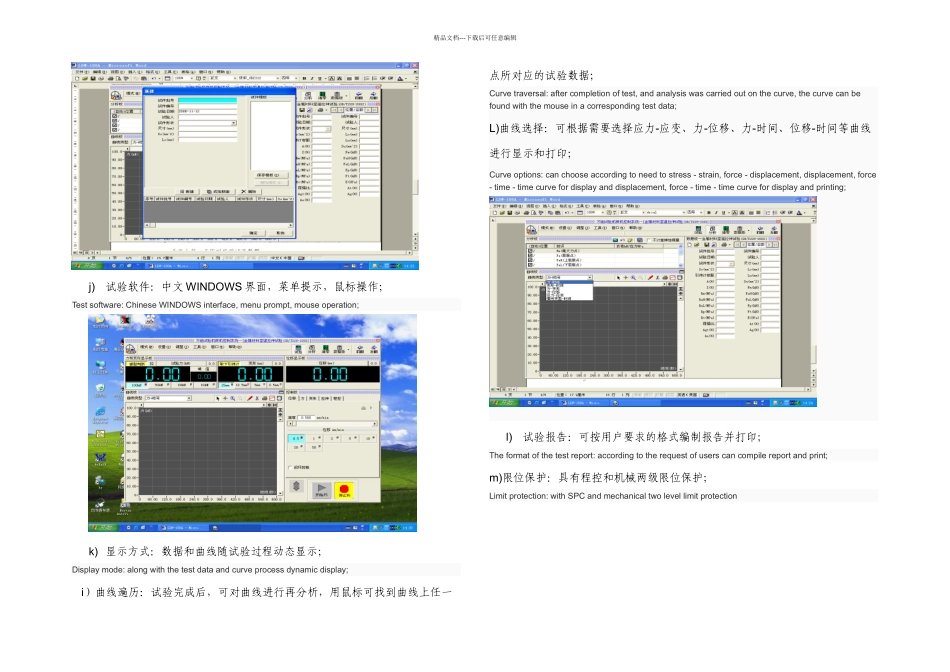Select pointer arrow tool above curve in desktop screenshot

(x=218, y=398)
